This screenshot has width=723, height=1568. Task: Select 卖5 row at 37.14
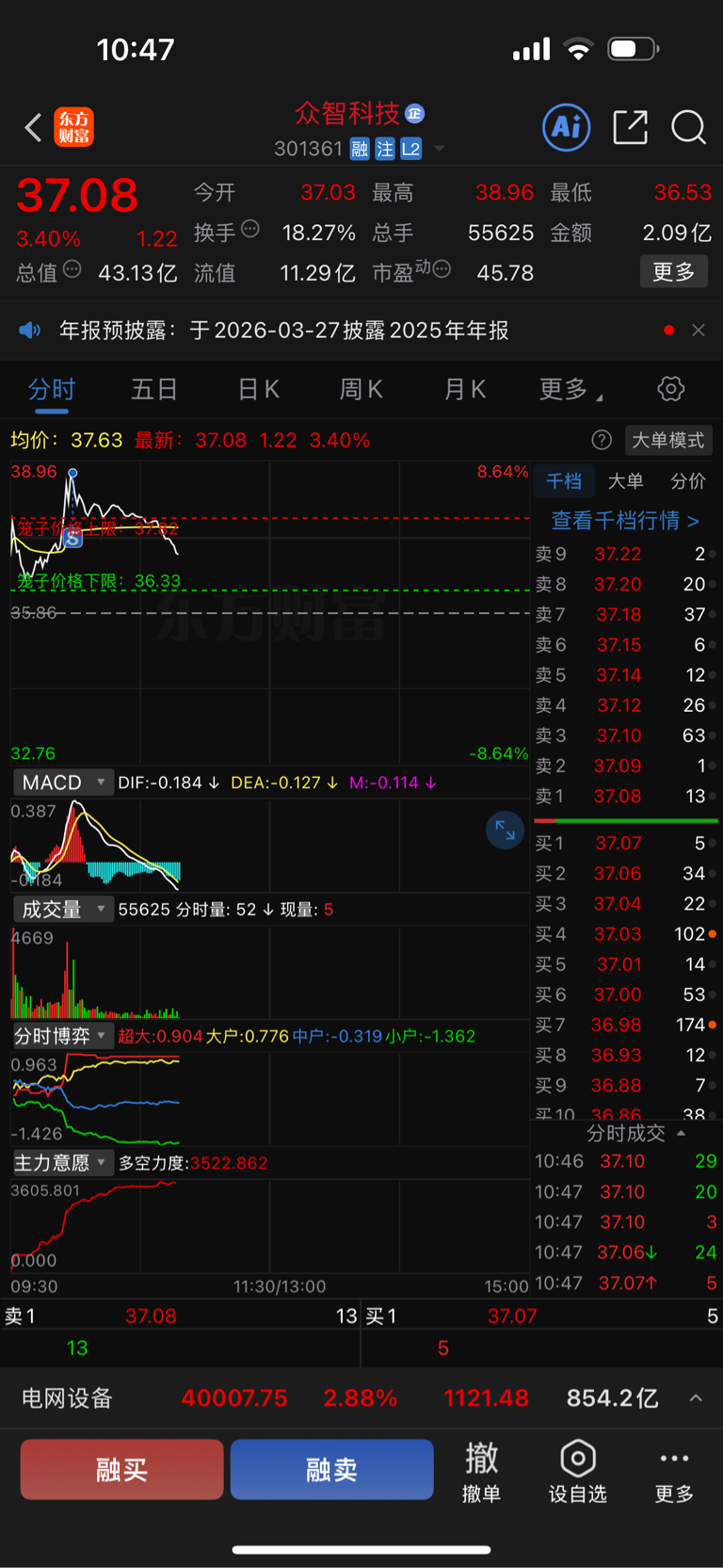[x=625, y=674]
